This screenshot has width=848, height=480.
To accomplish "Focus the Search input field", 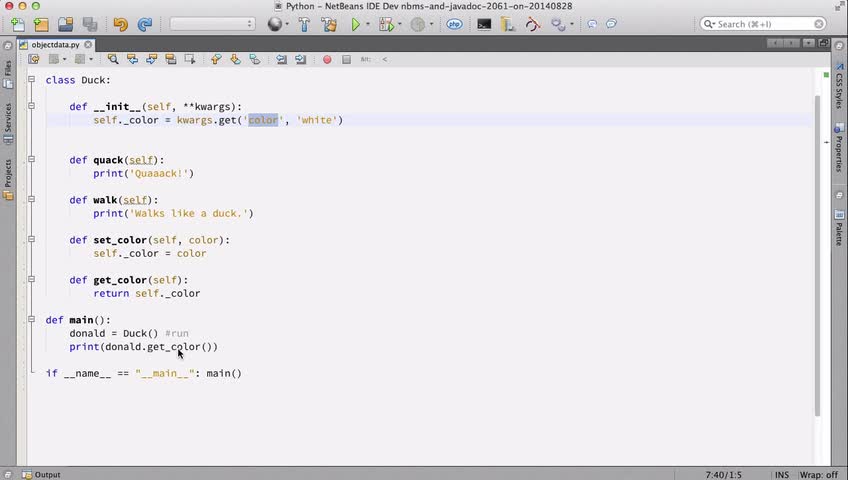I will (x=764, y=24).
